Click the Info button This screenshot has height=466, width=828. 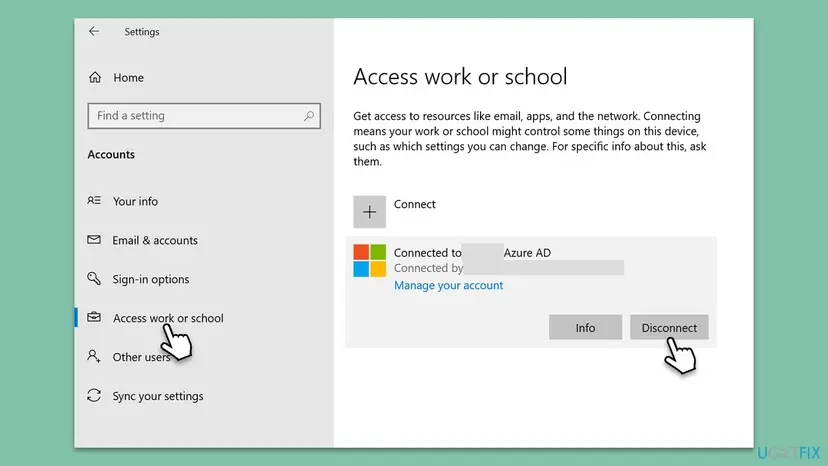[x=585, y=328]
